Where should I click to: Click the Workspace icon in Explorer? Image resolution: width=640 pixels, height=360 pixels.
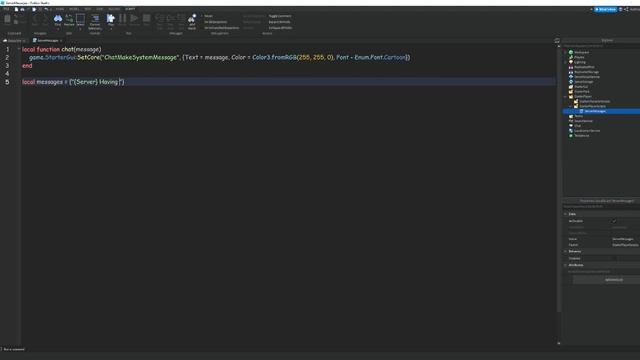pyautogui.click(x=571, y=52)
